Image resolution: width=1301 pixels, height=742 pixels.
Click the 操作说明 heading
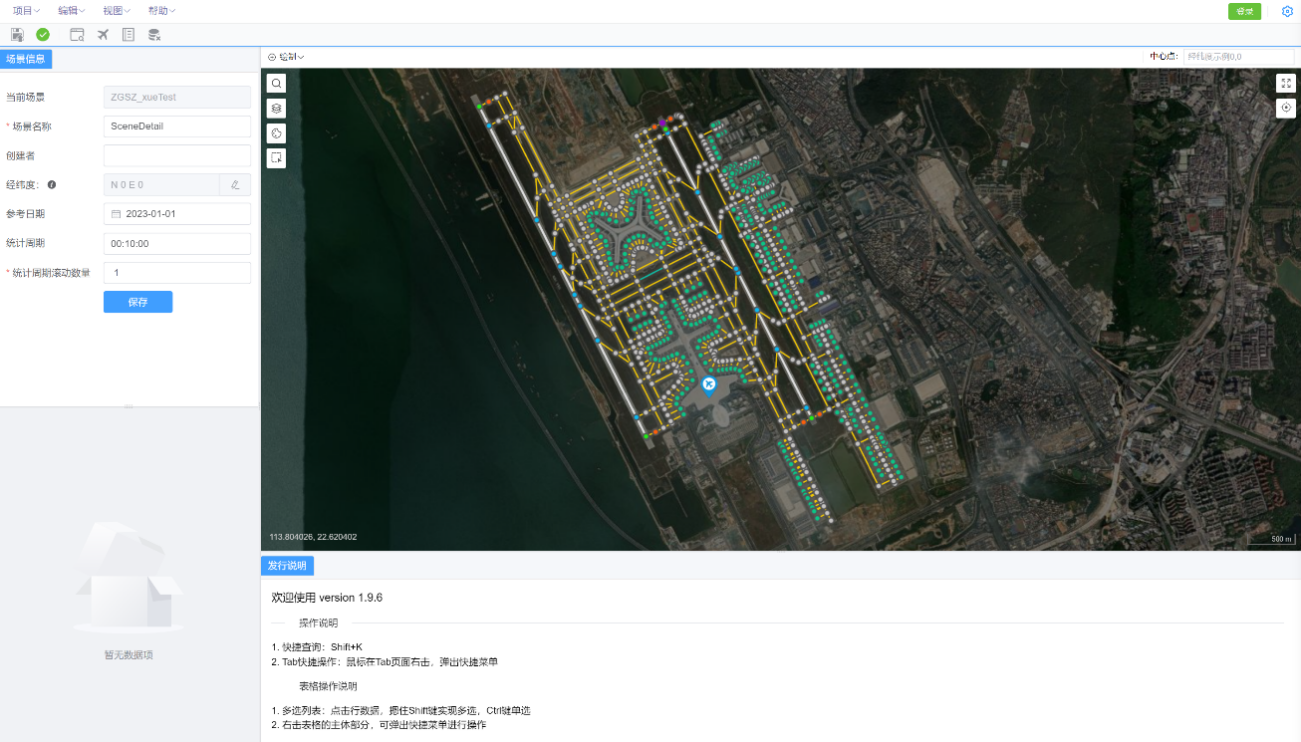[x=318, y=623]
